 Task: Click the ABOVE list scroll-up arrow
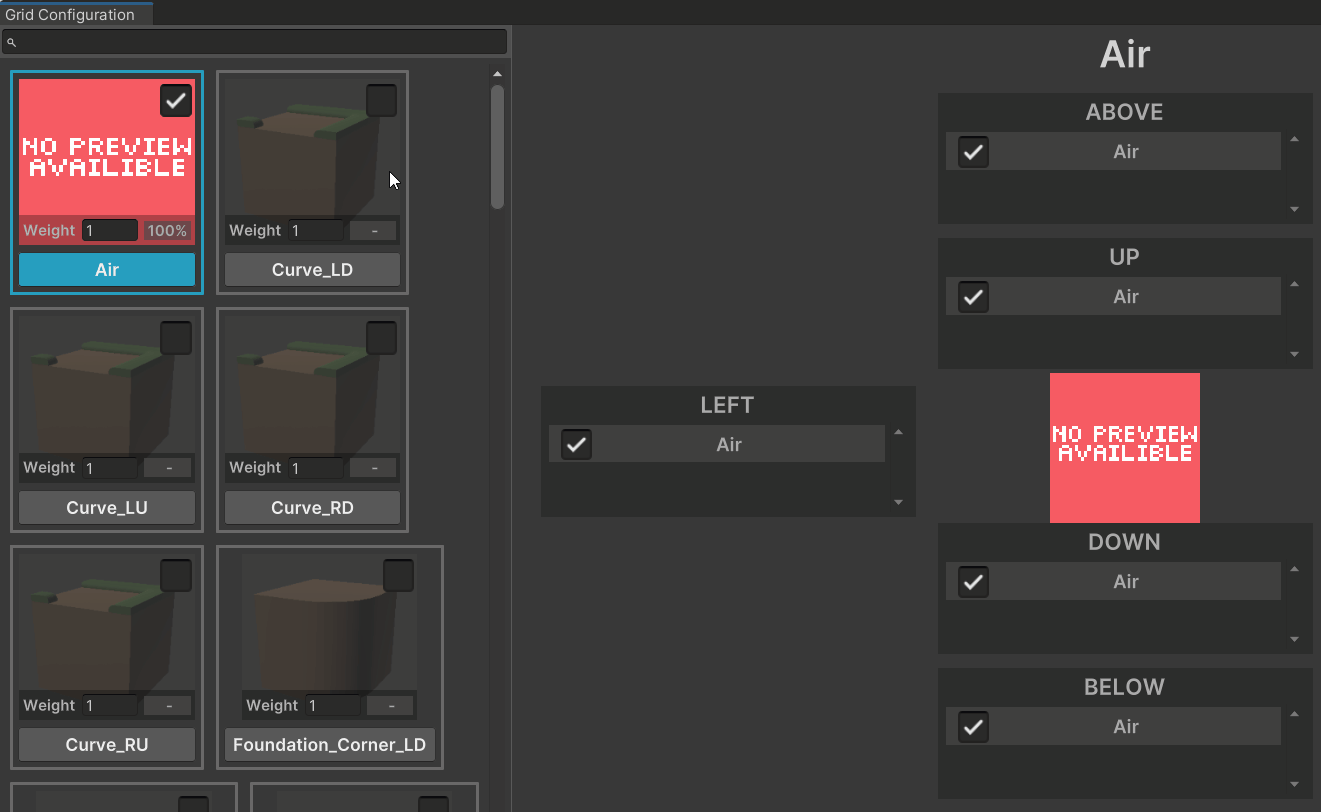click(x=1295, y=140)
